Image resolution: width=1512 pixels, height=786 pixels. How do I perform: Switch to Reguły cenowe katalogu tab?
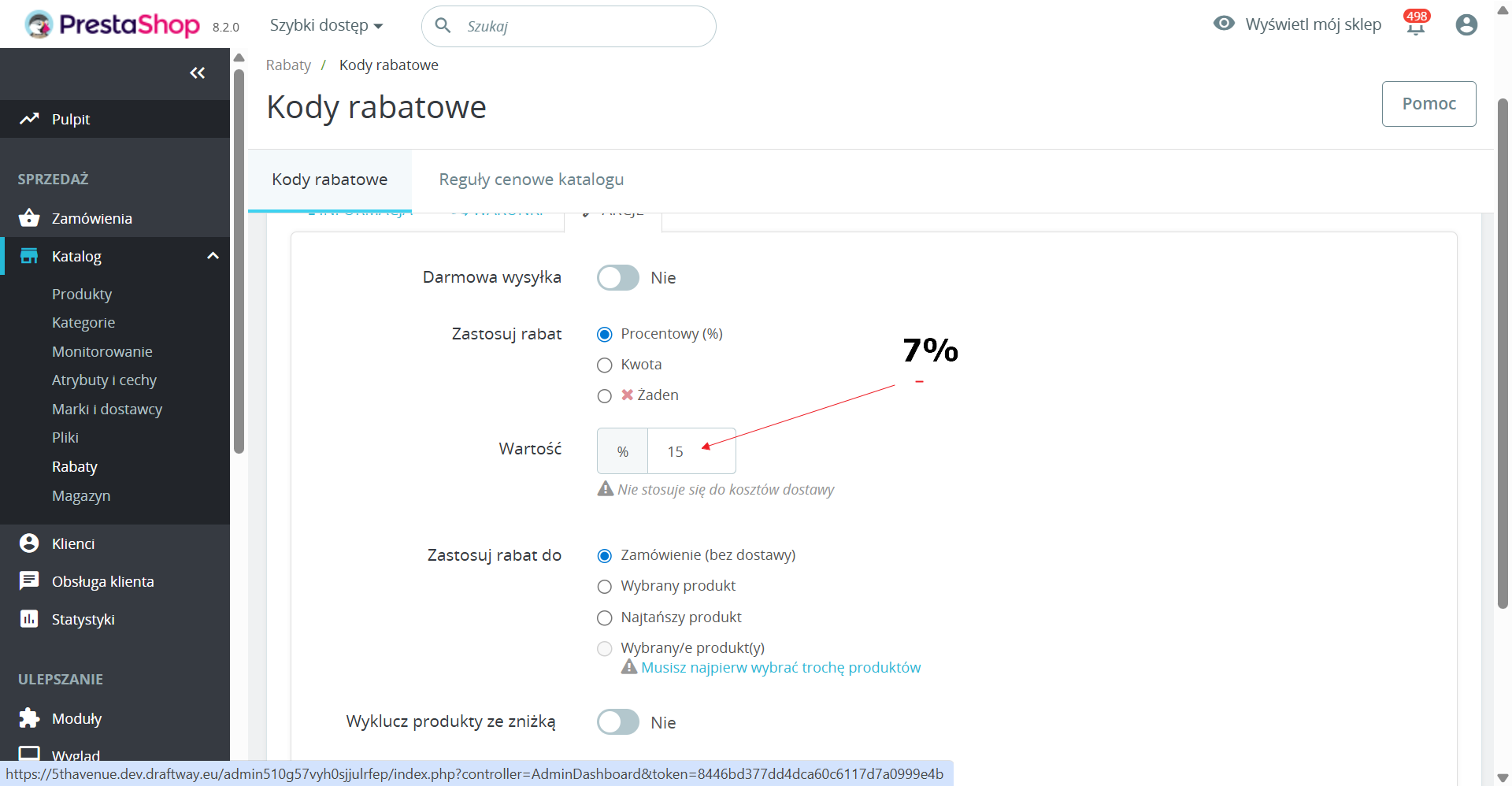532,180
